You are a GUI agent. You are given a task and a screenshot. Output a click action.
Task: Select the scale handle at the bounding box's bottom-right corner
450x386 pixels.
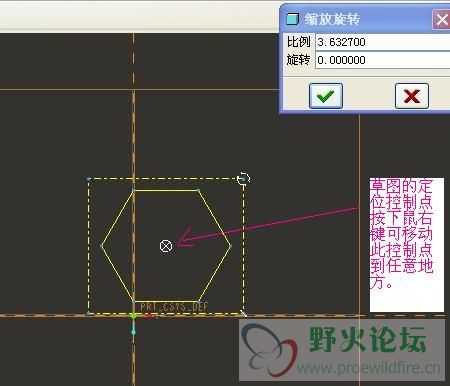[x=243, y=313]
